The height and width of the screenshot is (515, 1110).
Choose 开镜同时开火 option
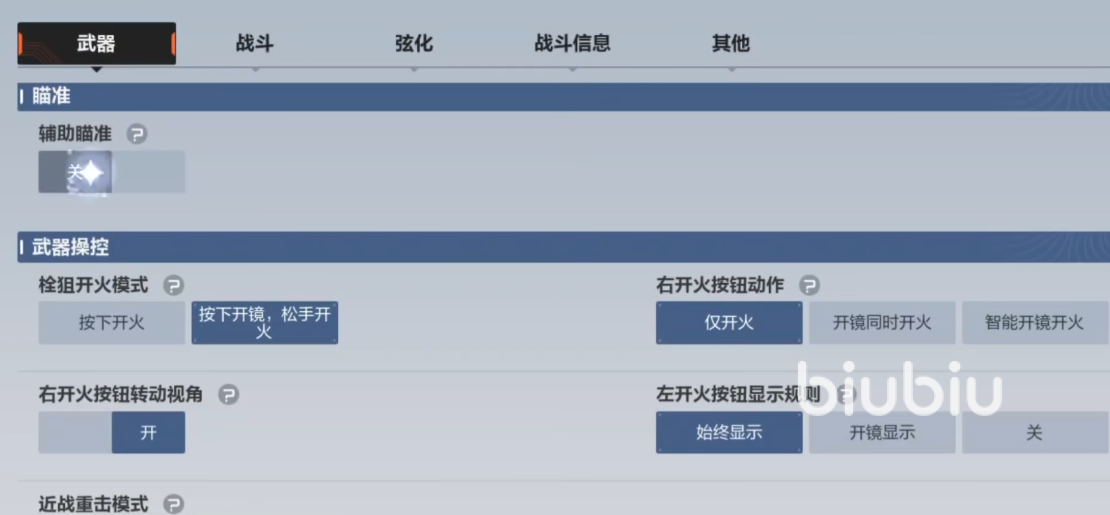click(882, 323)
